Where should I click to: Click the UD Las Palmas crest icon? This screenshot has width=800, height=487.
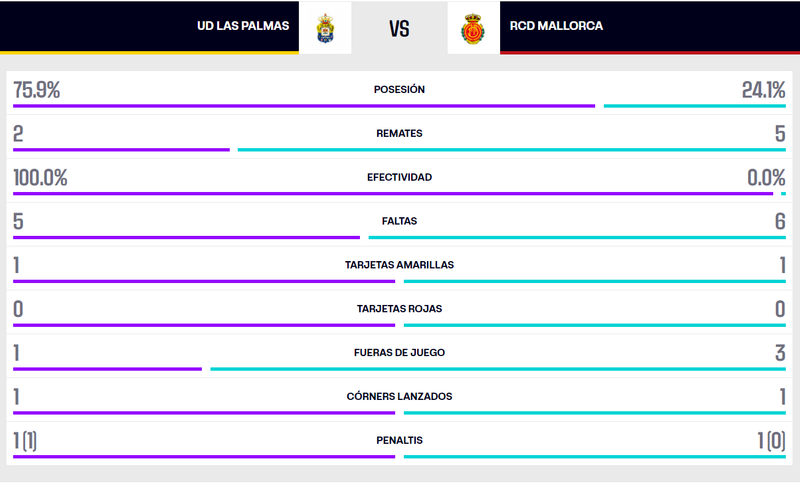(x=324, y=27)
